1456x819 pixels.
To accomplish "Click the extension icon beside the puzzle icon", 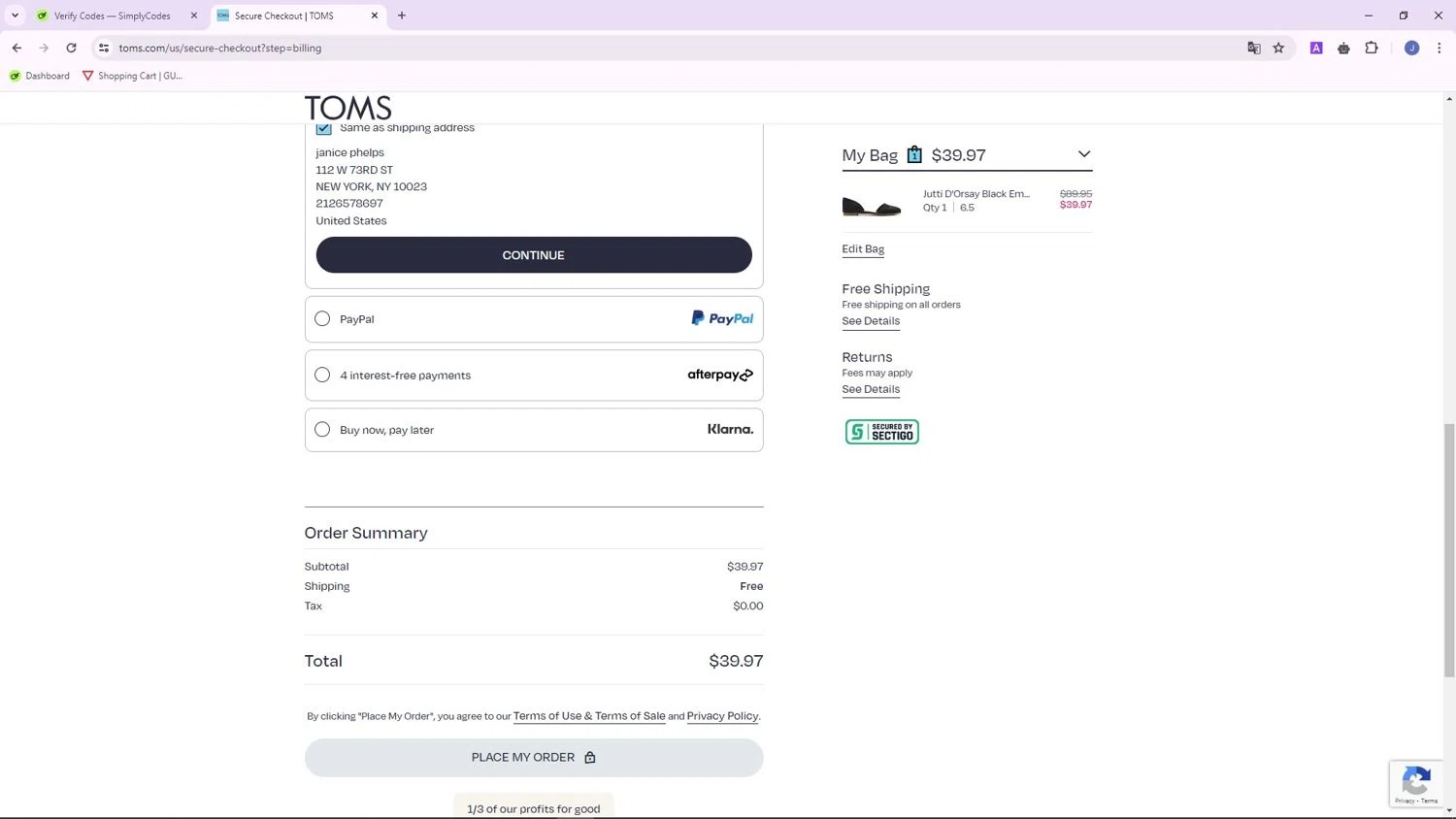I will [x=1343, y=48].
